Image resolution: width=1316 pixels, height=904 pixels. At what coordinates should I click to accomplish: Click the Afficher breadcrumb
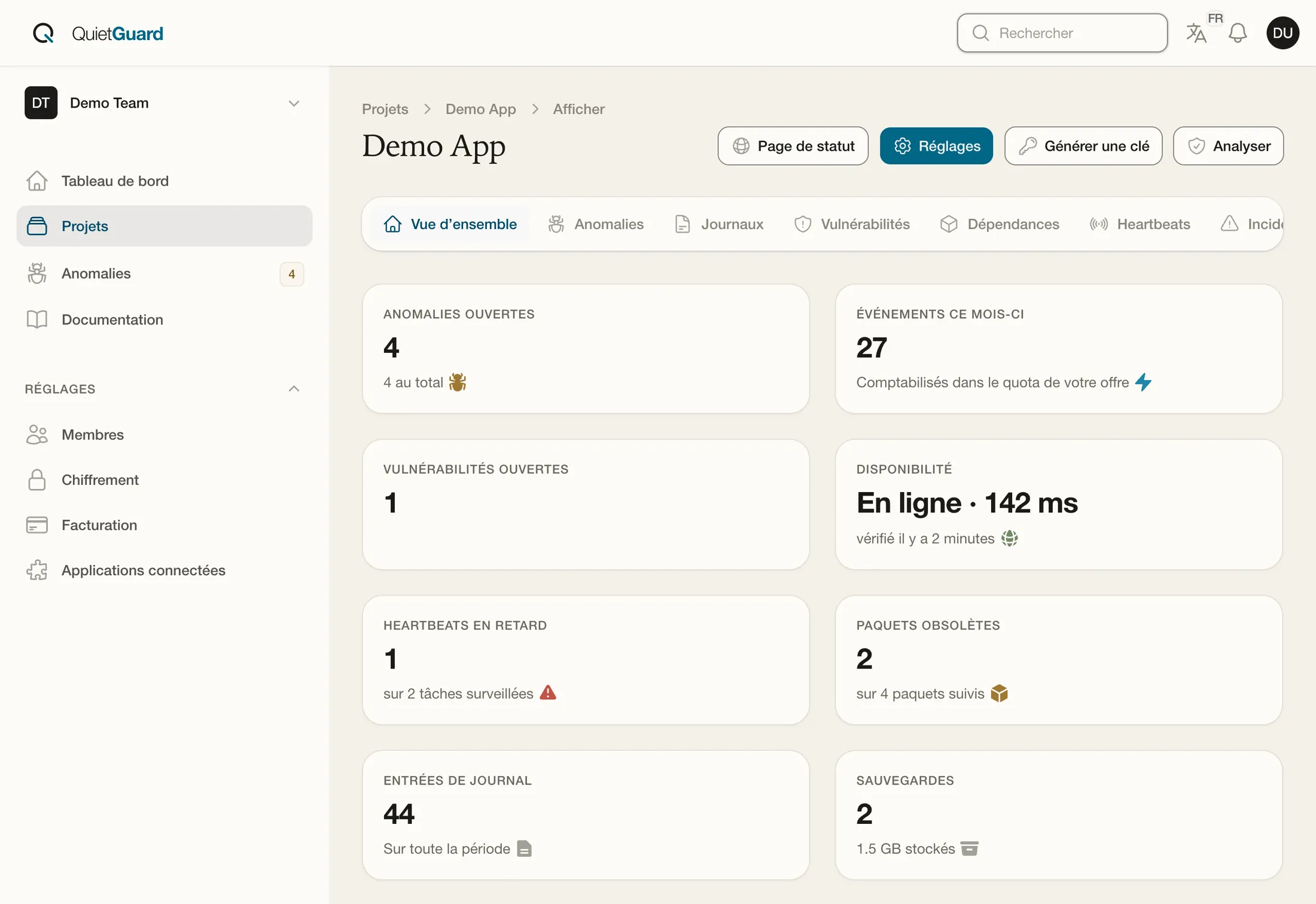(x=578, y=109)
